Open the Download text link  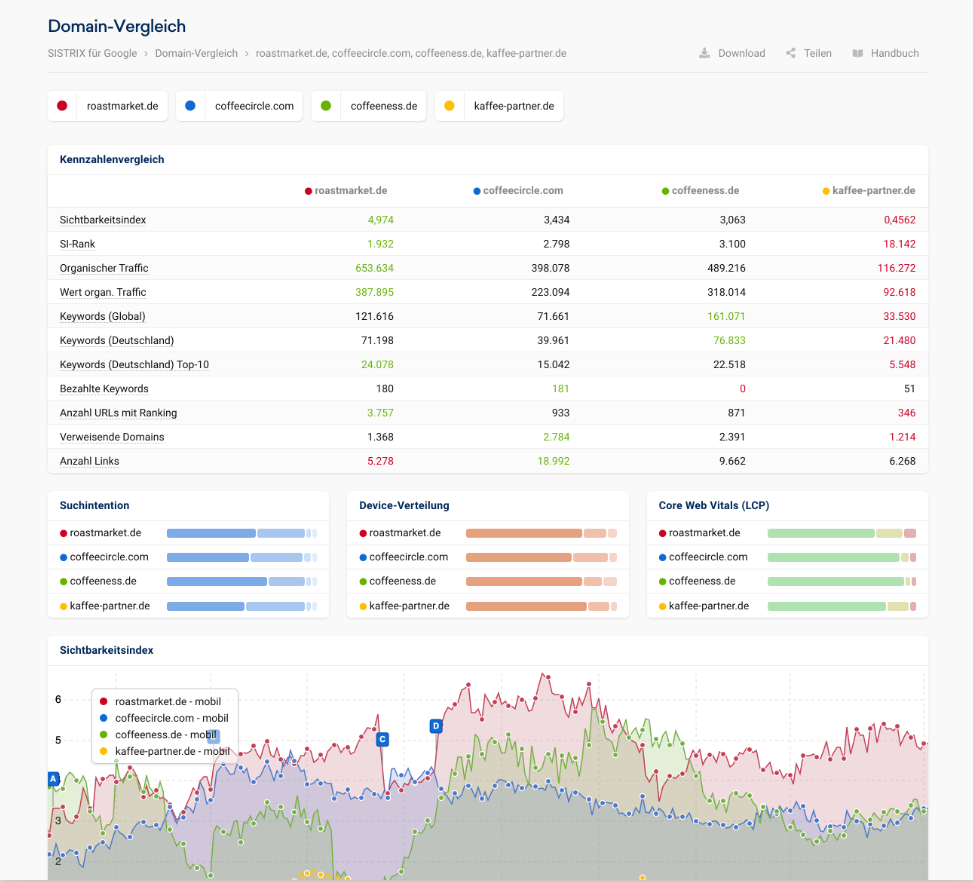click(x=742, y=53)
